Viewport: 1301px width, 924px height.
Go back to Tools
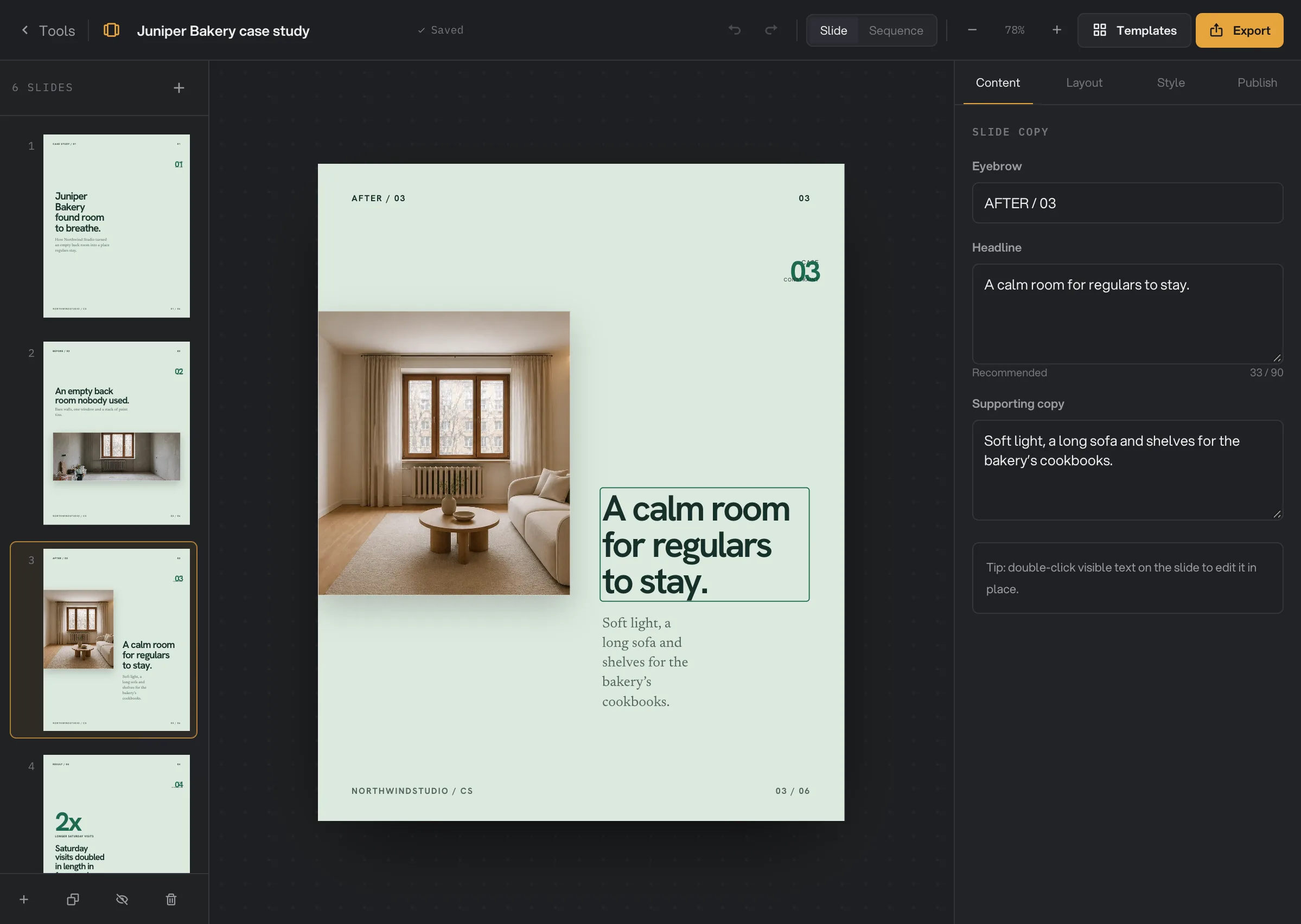click(x=48, y=30)
